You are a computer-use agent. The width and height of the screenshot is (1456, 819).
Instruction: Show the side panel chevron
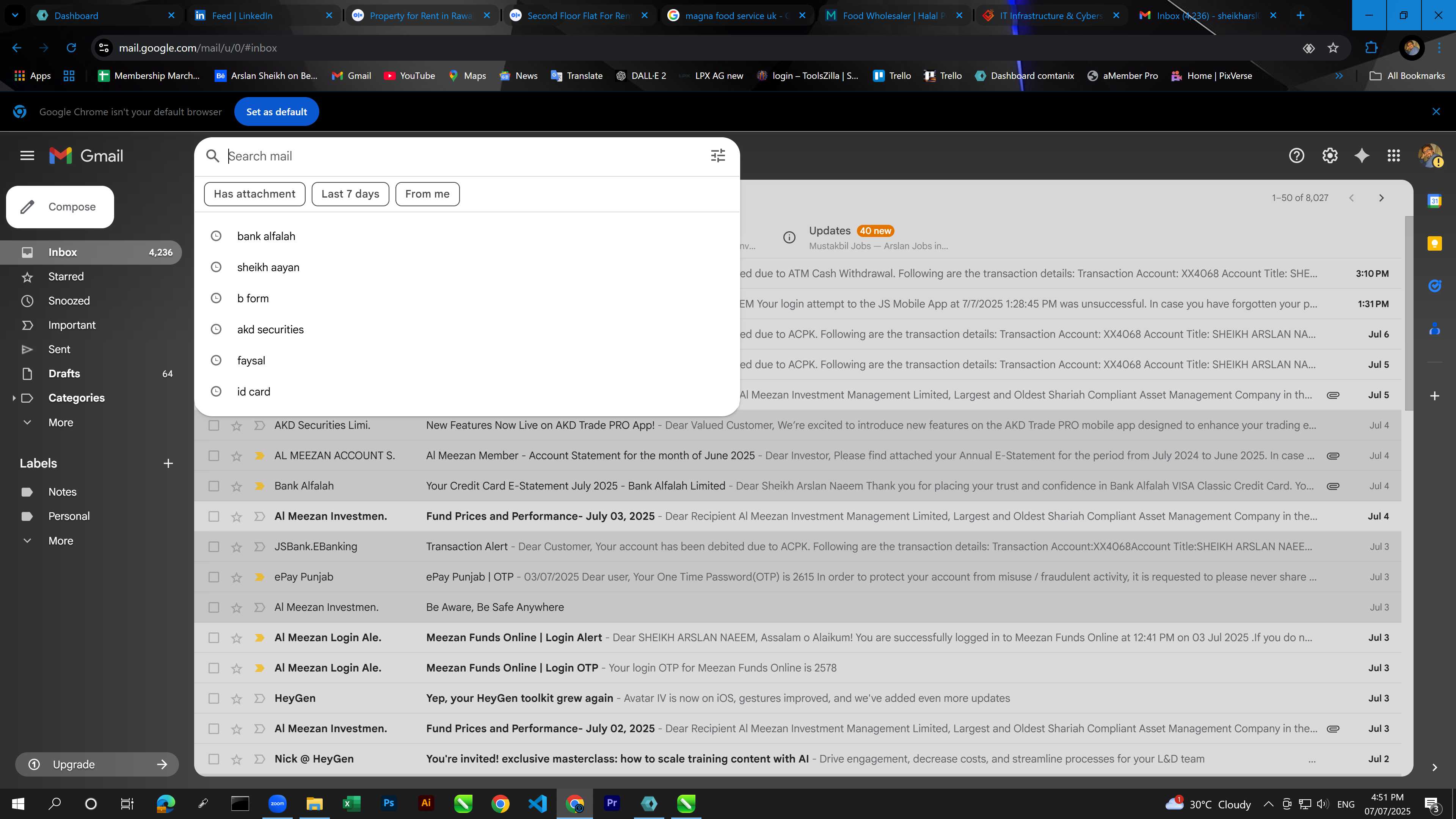click(1434, 767)
